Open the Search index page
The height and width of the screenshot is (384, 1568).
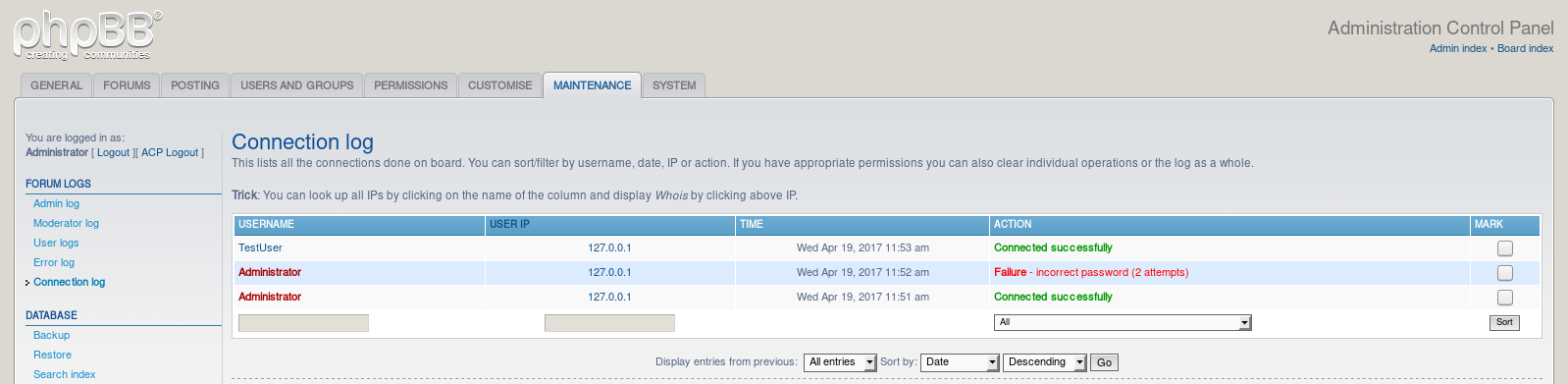point(65,374)
